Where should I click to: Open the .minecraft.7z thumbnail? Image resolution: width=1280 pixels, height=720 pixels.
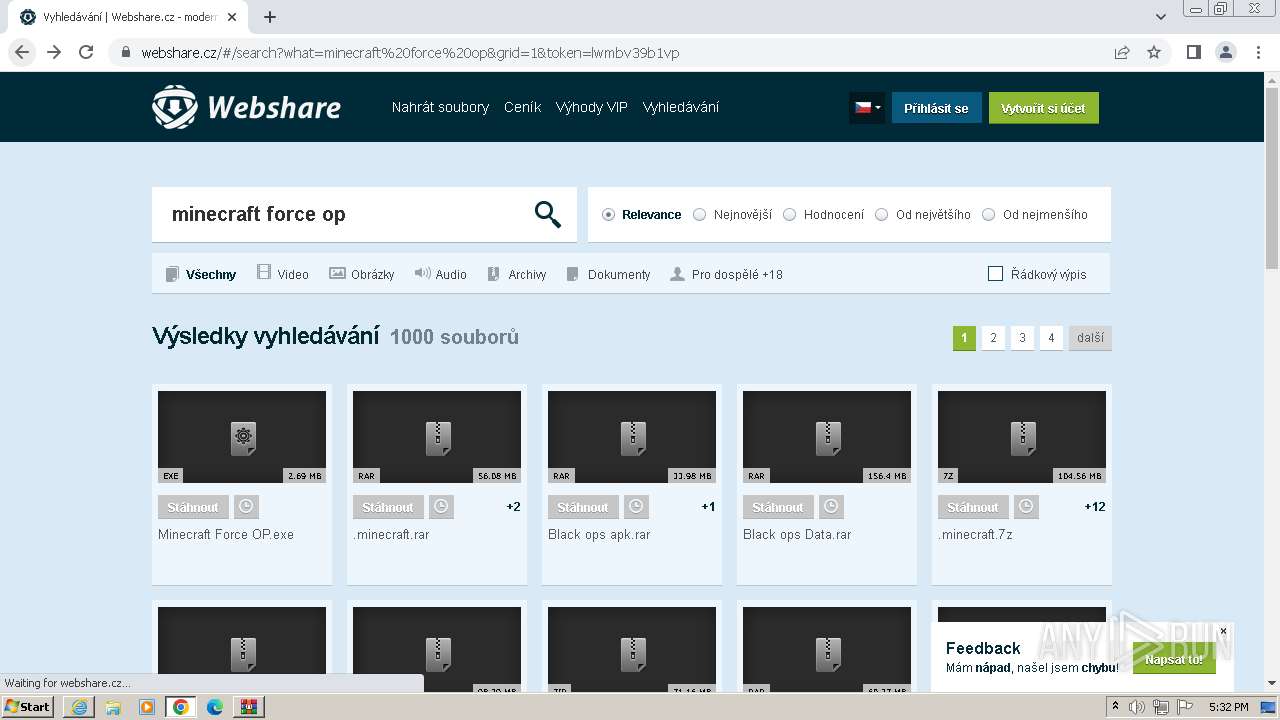coord(1022,437)
